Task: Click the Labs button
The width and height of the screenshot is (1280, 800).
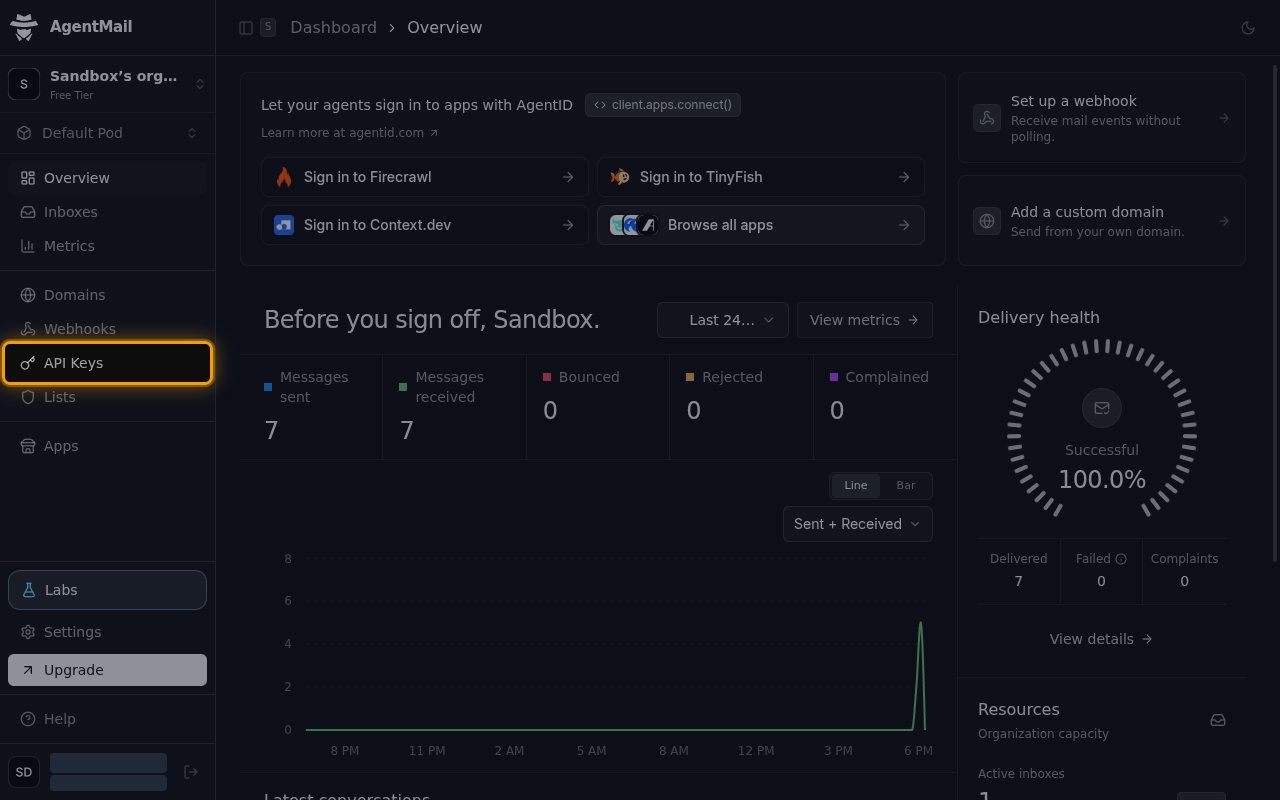Action: pyautogui.click(x=108, y=590)
